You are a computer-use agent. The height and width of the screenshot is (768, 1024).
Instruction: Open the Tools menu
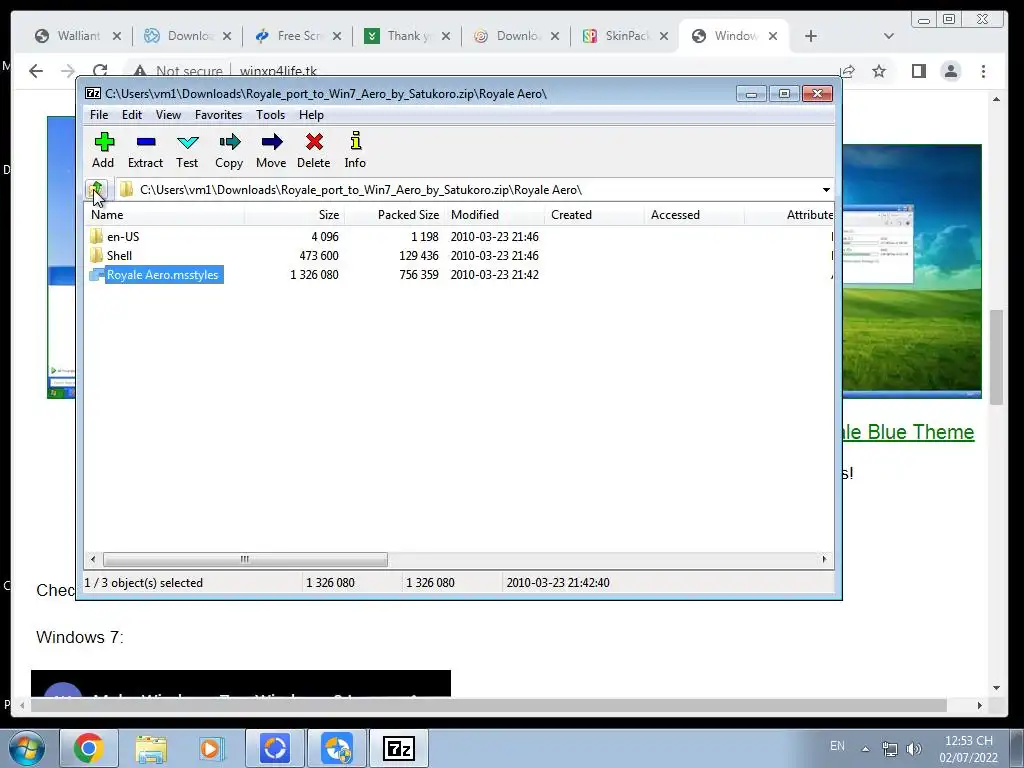270,115
